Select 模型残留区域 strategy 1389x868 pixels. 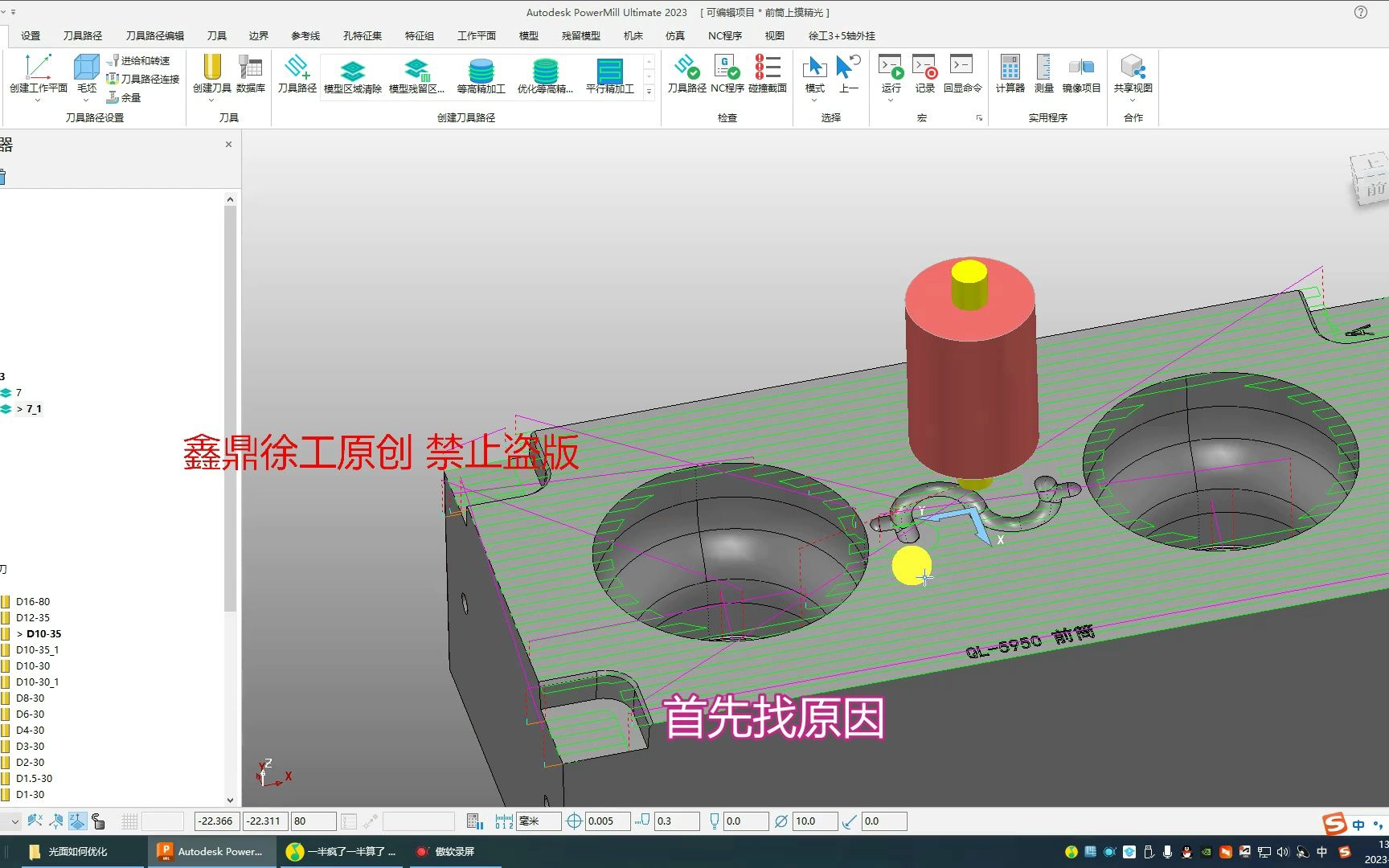[x=416, y=77]
